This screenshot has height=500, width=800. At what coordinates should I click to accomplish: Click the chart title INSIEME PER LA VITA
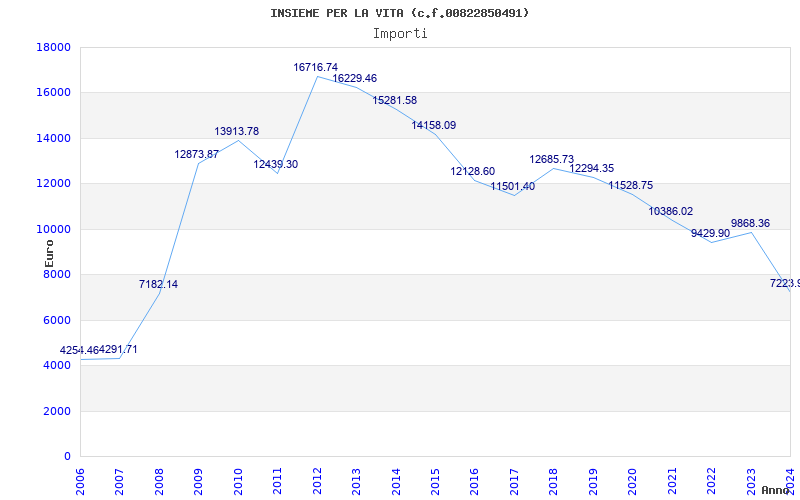pos(399,13)
